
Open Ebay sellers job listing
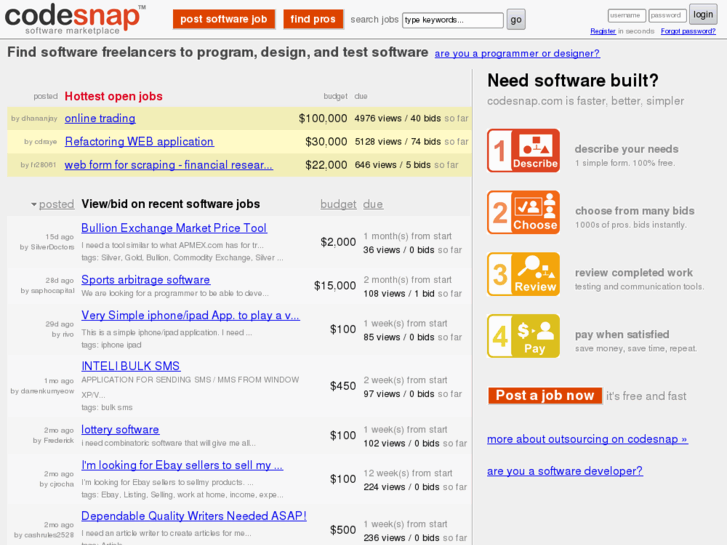pyautogui.click(x=182, y=465)
